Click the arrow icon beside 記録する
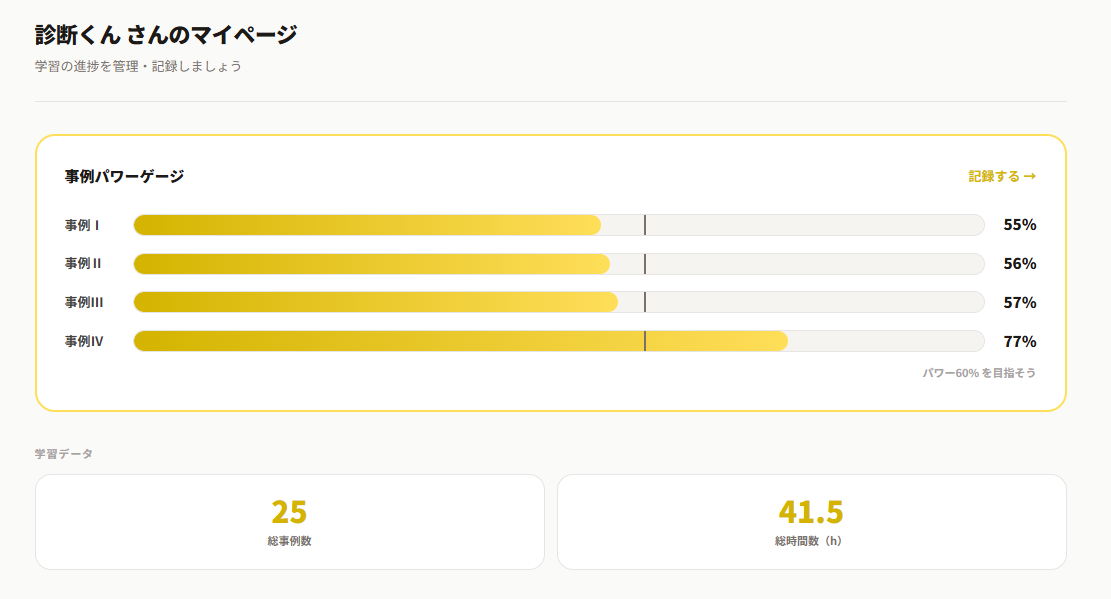 (1030, 176)
